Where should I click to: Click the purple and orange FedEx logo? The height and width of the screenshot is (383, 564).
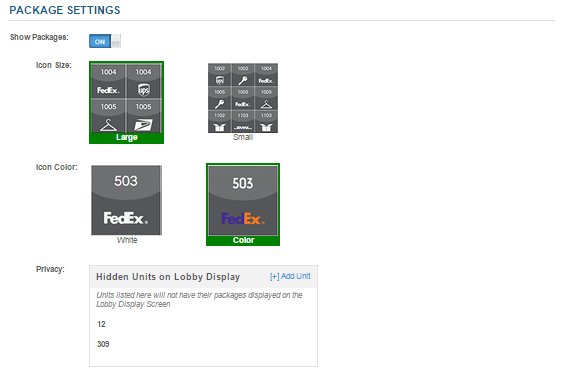(242, 219)
